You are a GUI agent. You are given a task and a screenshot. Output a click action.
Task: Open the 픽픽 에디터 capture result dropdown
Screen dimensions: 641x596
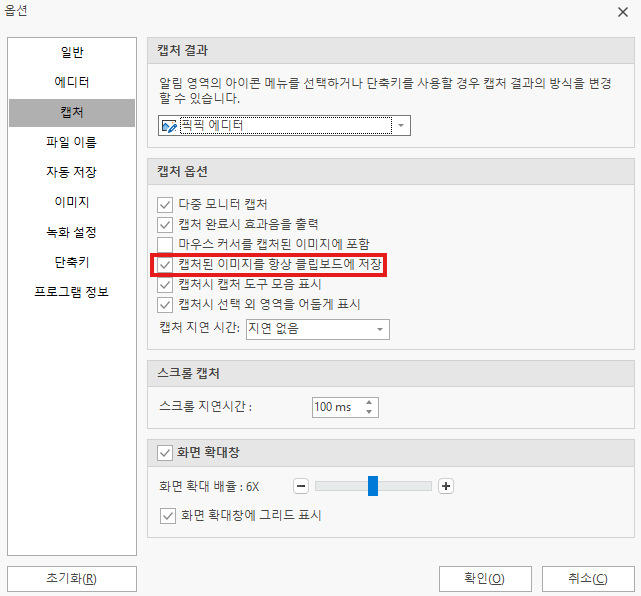click(x=284, y=125)
